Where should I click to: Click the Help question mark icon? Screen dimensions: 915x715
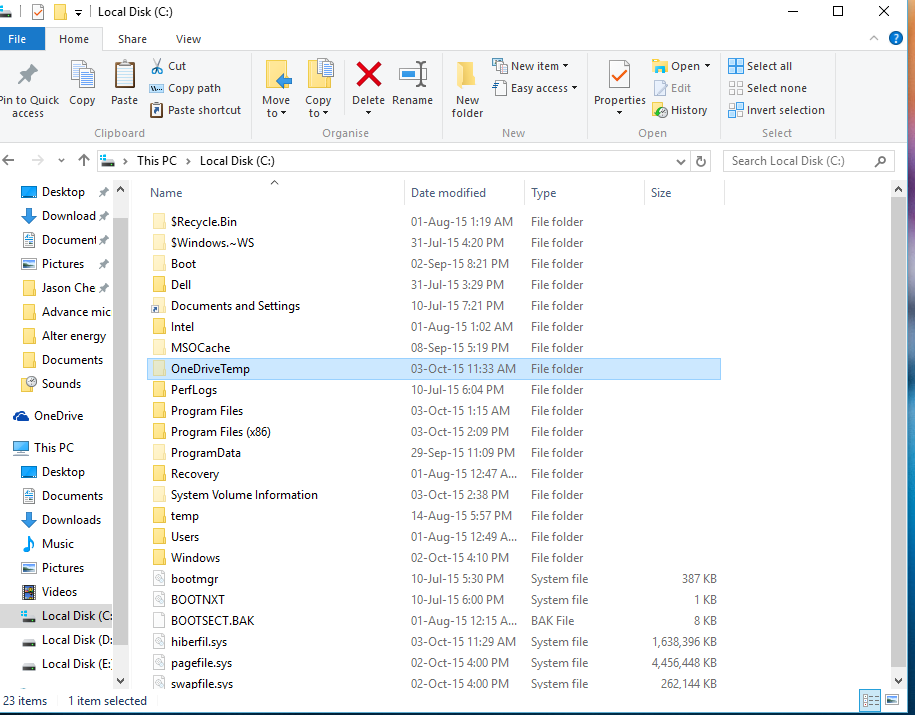pos(896,39)
